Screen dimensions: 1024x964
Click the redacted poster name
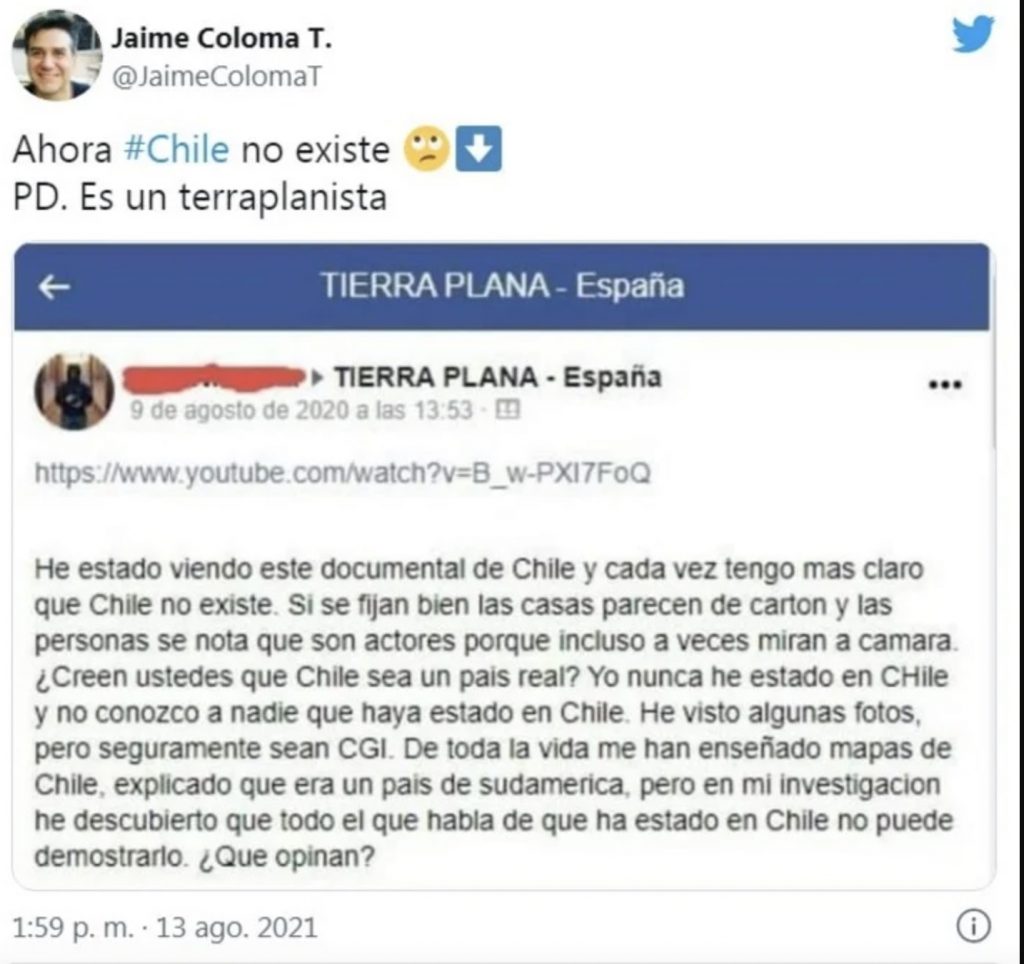pyautogui.click(x=215, y=377)
